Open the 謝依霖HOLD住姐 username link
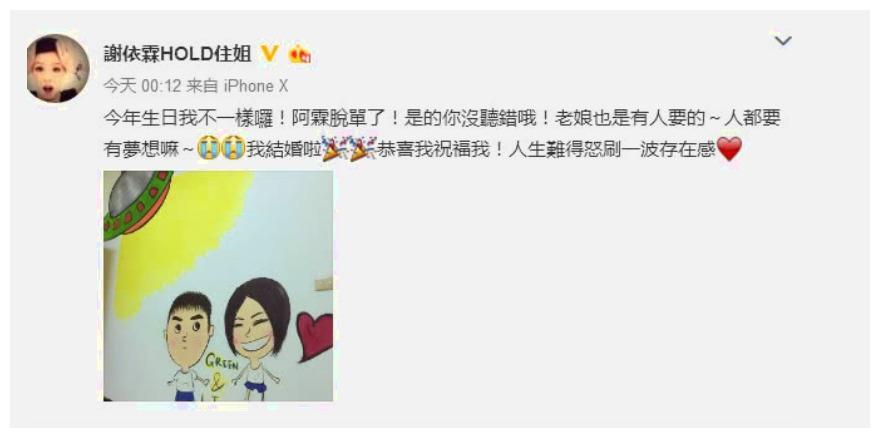The height and width of the screenshot is (438, 880). pos(178,54)
